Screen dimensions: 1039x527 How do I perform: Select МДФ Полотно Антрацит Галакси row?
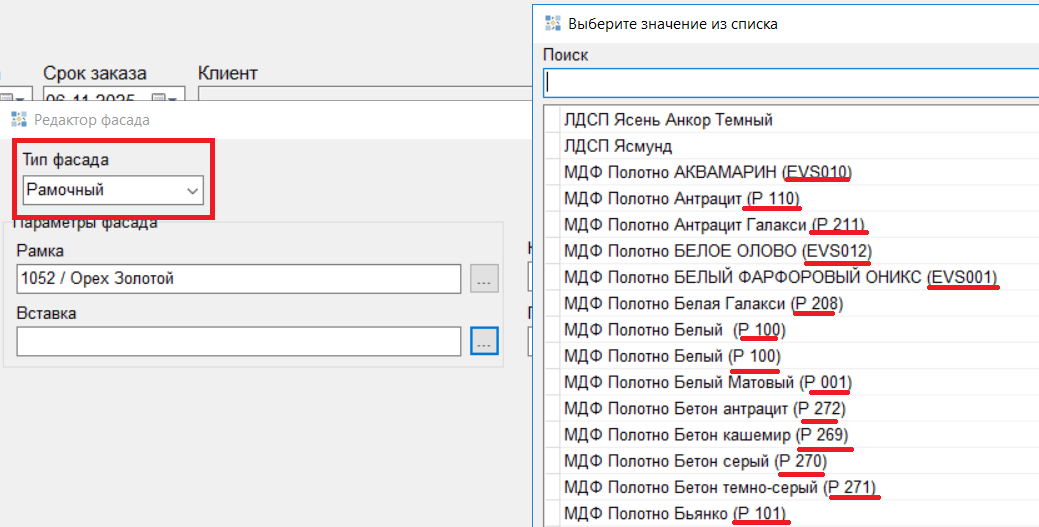715,224
